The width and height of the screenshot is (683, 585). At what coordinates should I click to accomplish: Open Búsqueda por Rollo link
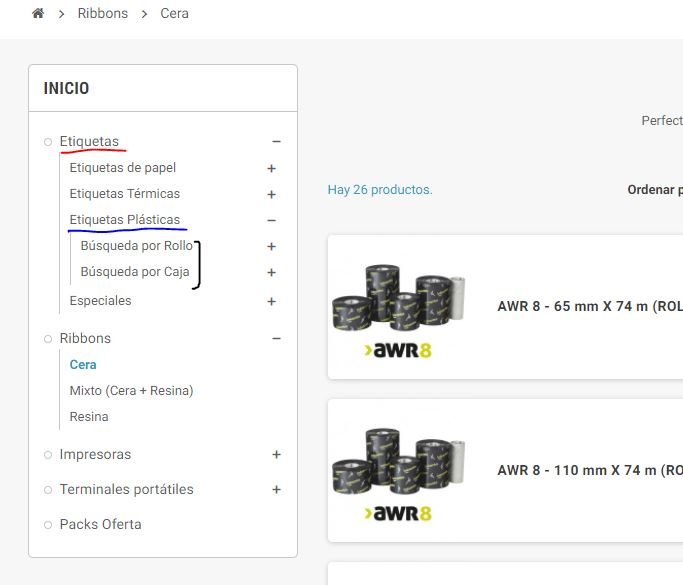[x=136, y=246]
